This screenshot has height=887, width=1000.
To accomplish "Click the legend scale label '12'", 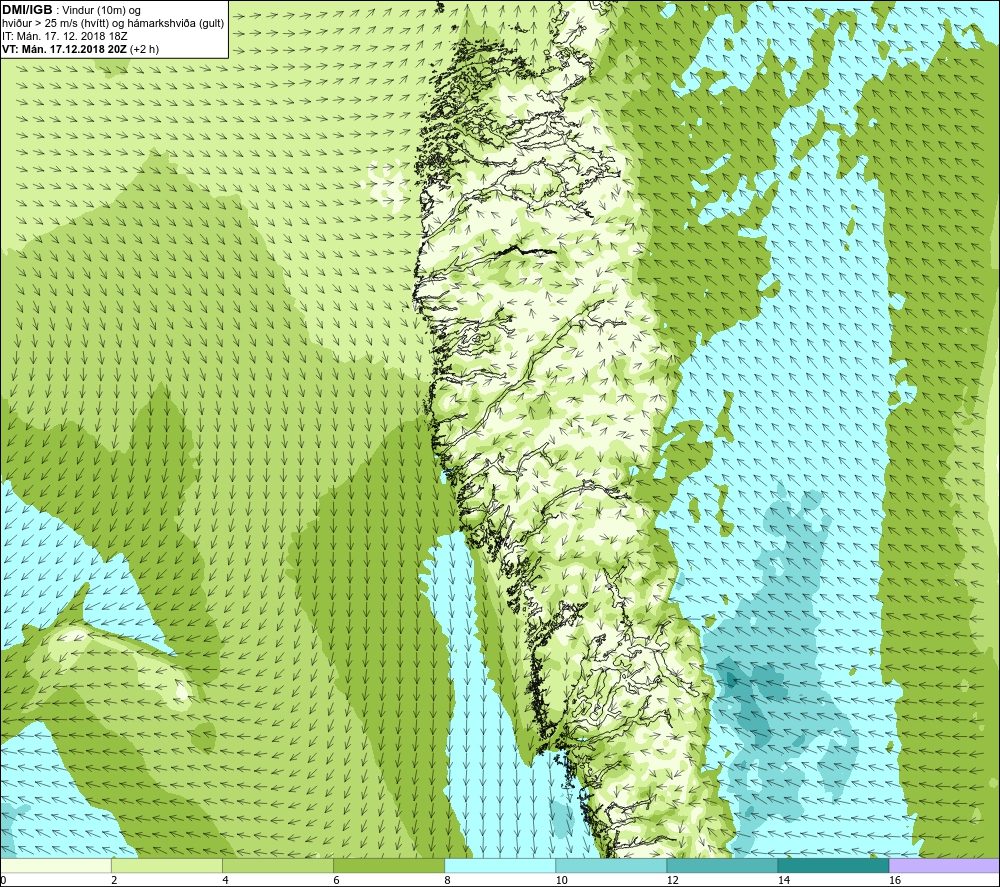I will [672, 880].
